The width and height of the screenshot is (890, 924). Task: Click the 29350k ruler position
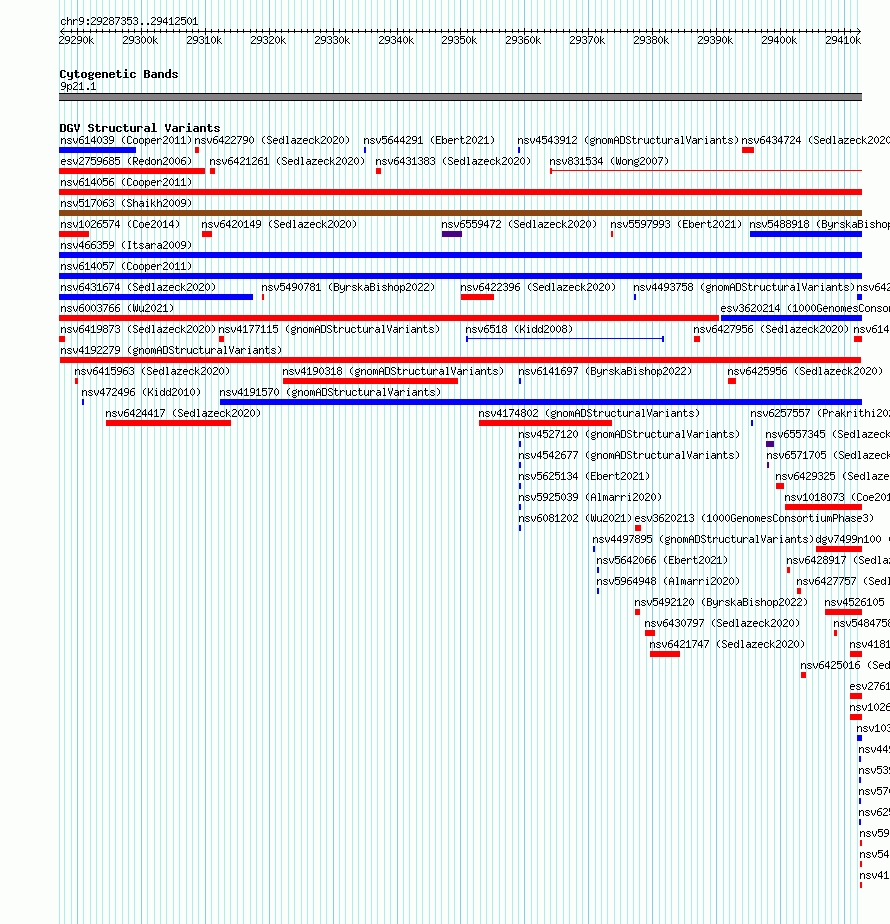[459, 40]
